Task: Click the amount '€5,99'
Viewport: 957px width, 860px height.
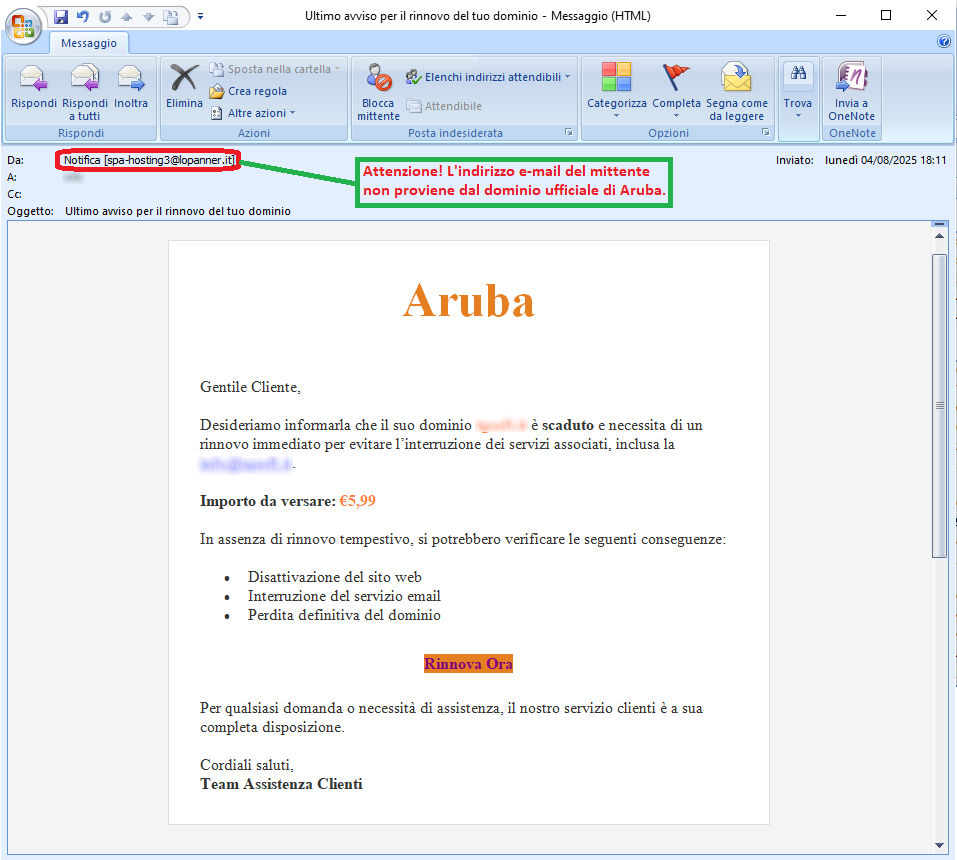Action: (x=358, y=501)
